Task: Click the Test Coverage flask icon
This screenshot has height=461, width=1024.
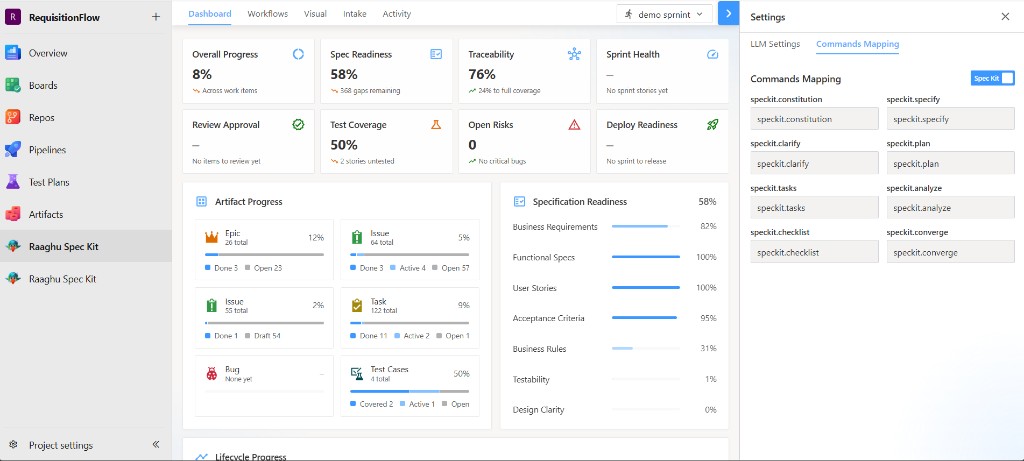Action: click(x=436, y=125)
